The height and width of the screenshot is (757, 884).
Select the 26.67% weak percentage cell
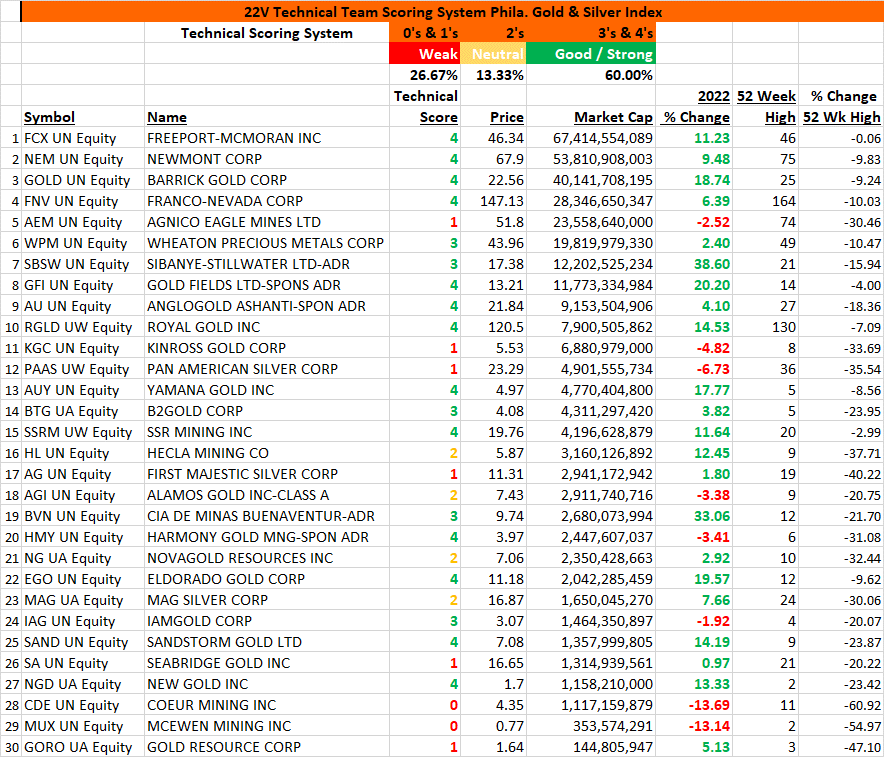tap(425, 75)
